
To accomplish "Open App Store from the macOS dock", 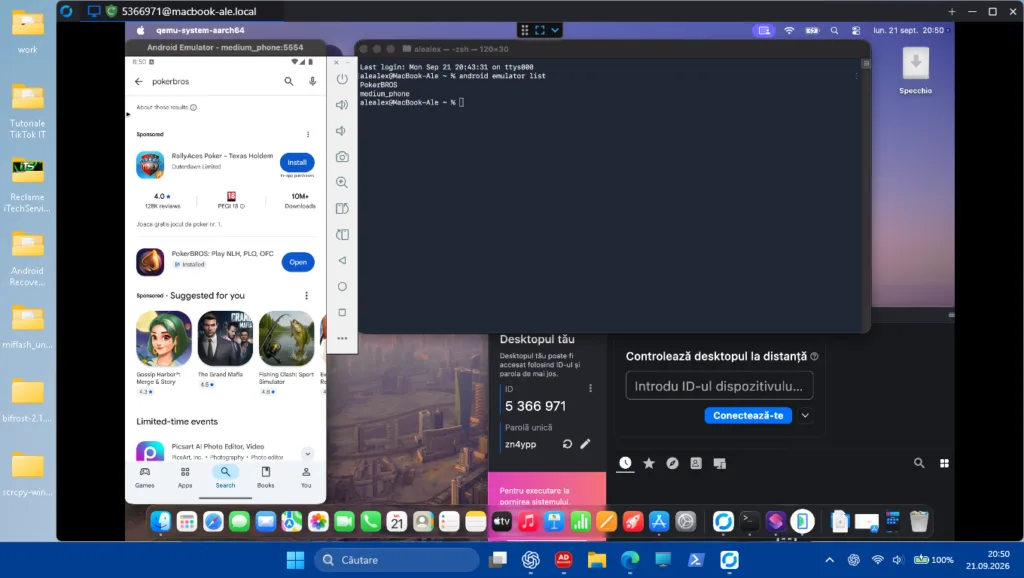I will [x=659, y=521].
